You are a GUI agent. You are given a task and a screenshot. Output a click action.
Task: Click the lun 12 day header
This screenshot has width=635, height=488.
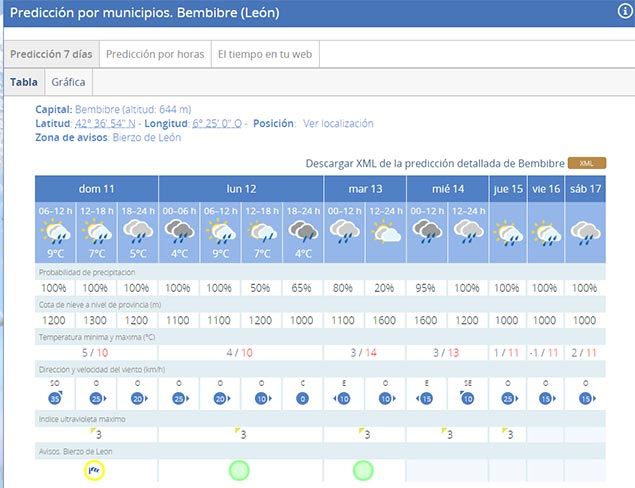click(x=238, y=188)
